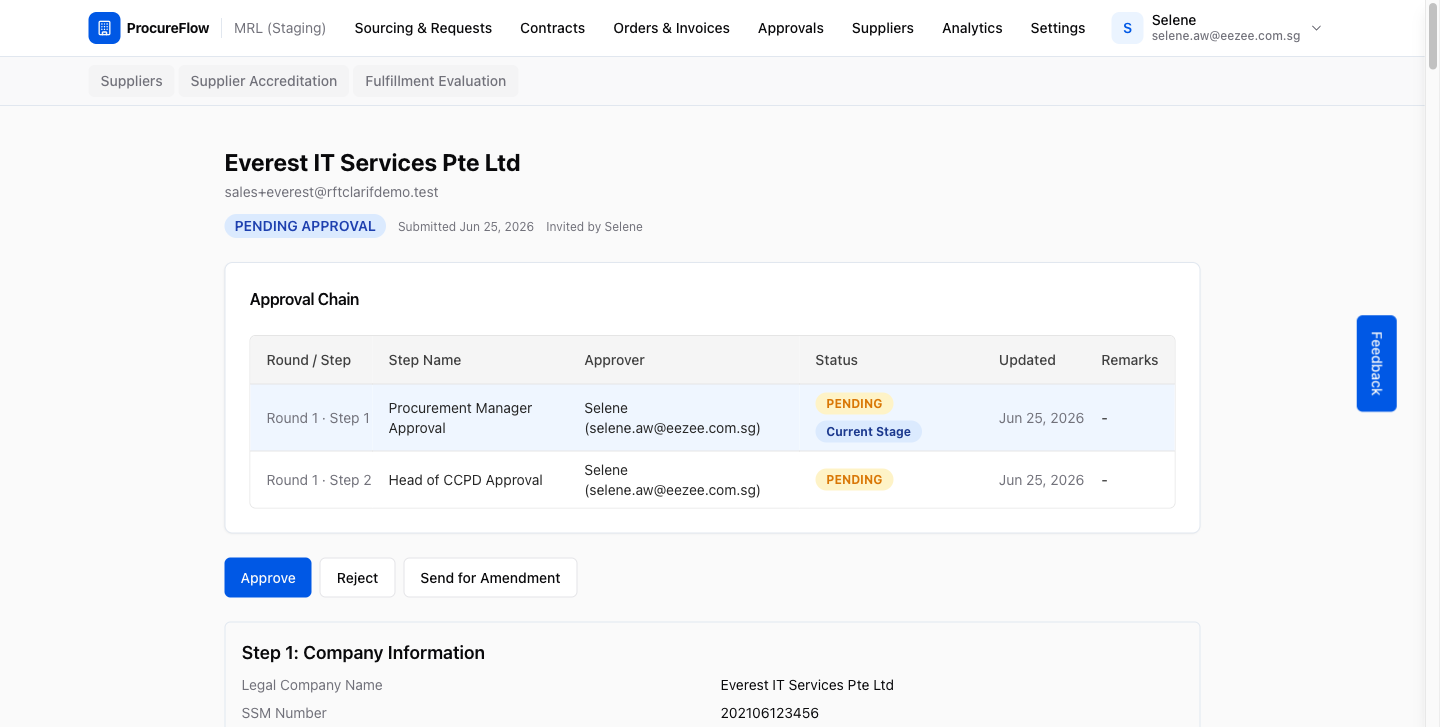Screen dimensions: 1440x727
Task: Open the Contracts menu
Action: tap(552, 28)
